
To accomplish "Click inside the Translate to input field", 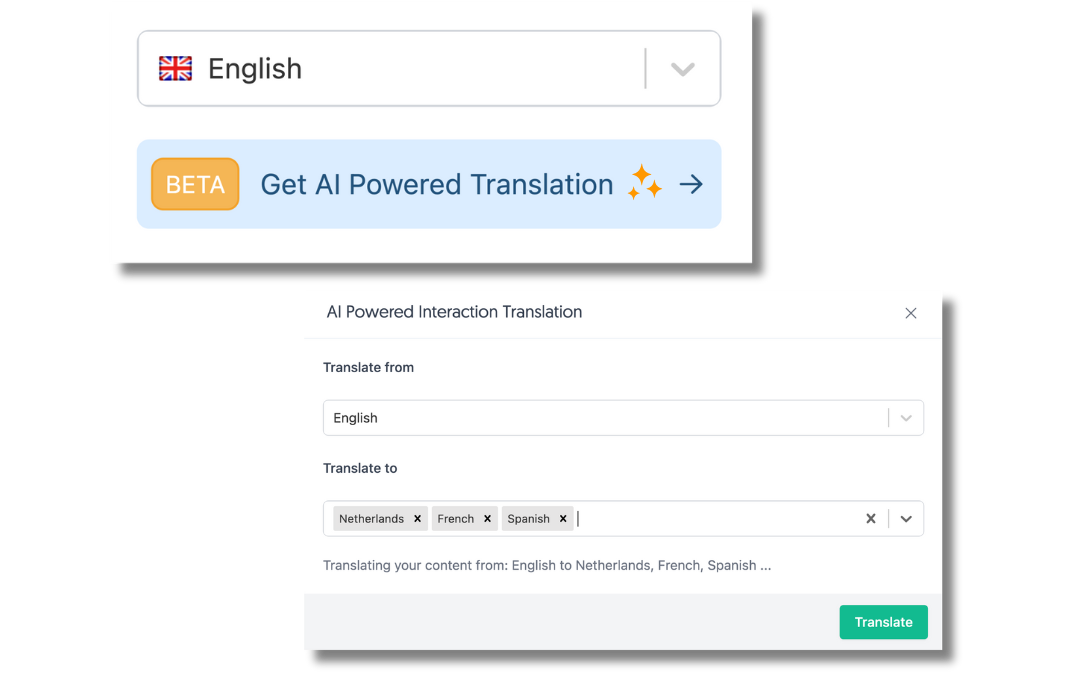I will pyautogui.click(x=710, y=519).
